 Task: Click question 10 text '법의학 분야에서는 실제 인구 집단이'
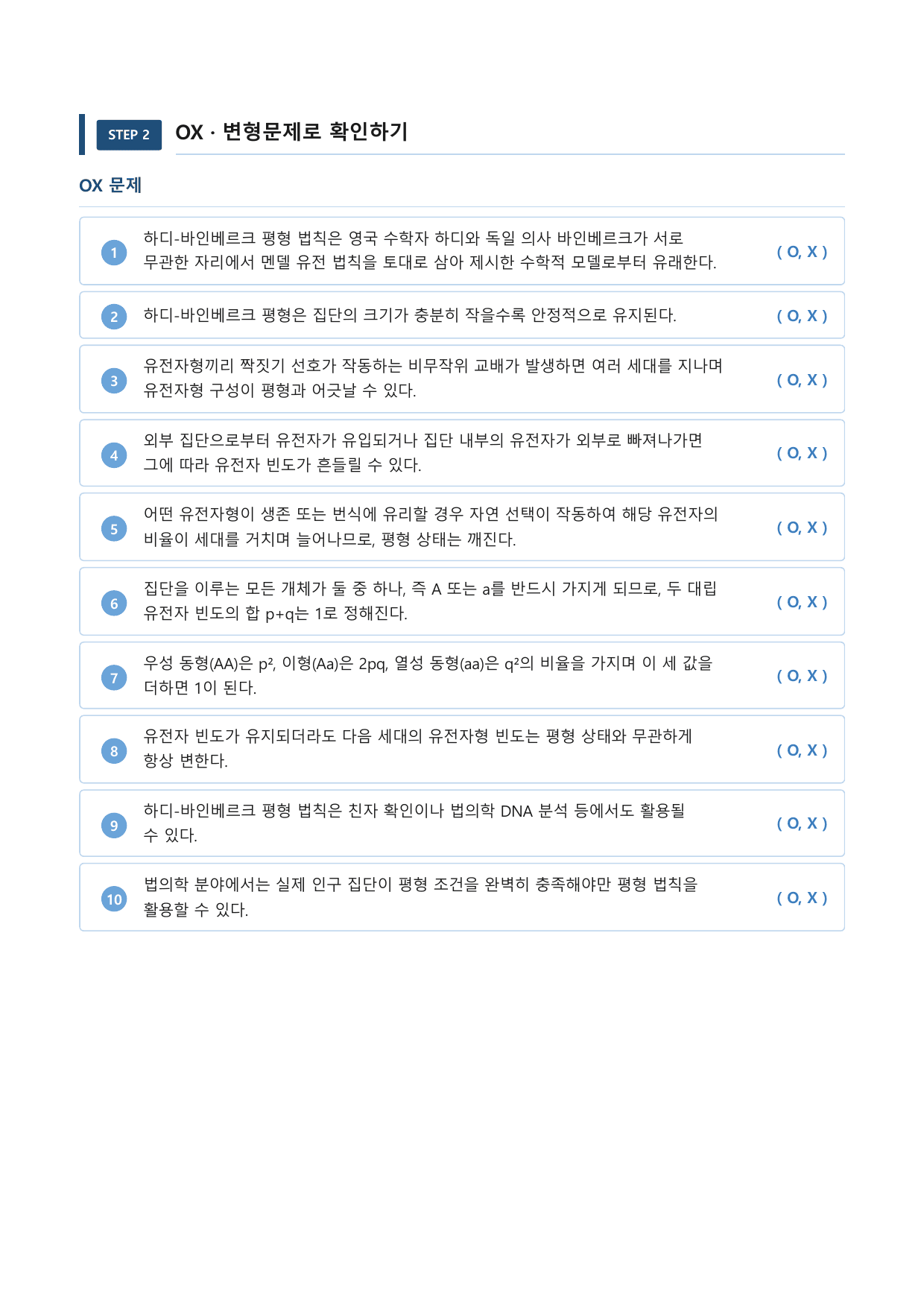[268, 884]
